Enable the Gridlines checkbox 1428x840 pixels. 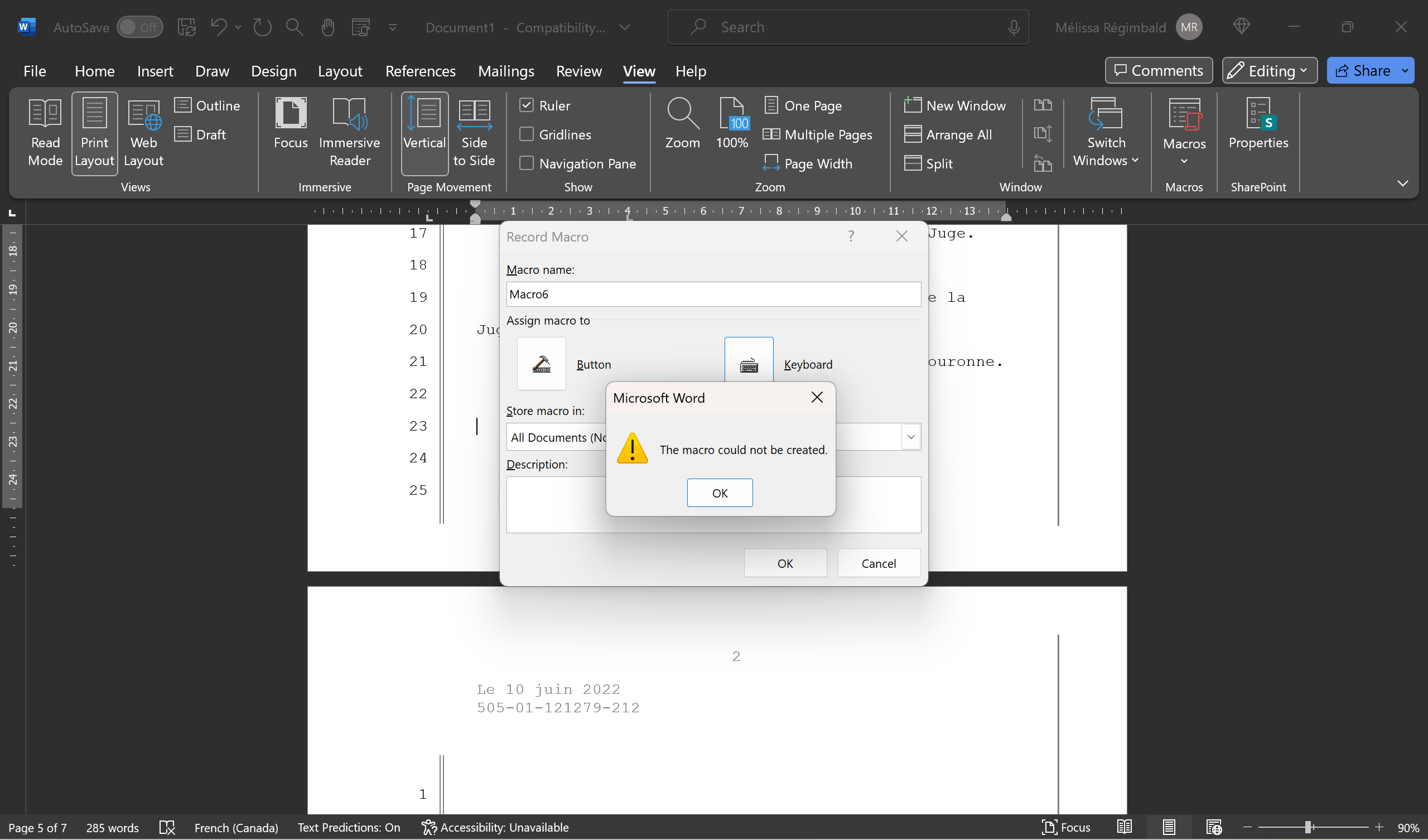click(x=527, y=134)
